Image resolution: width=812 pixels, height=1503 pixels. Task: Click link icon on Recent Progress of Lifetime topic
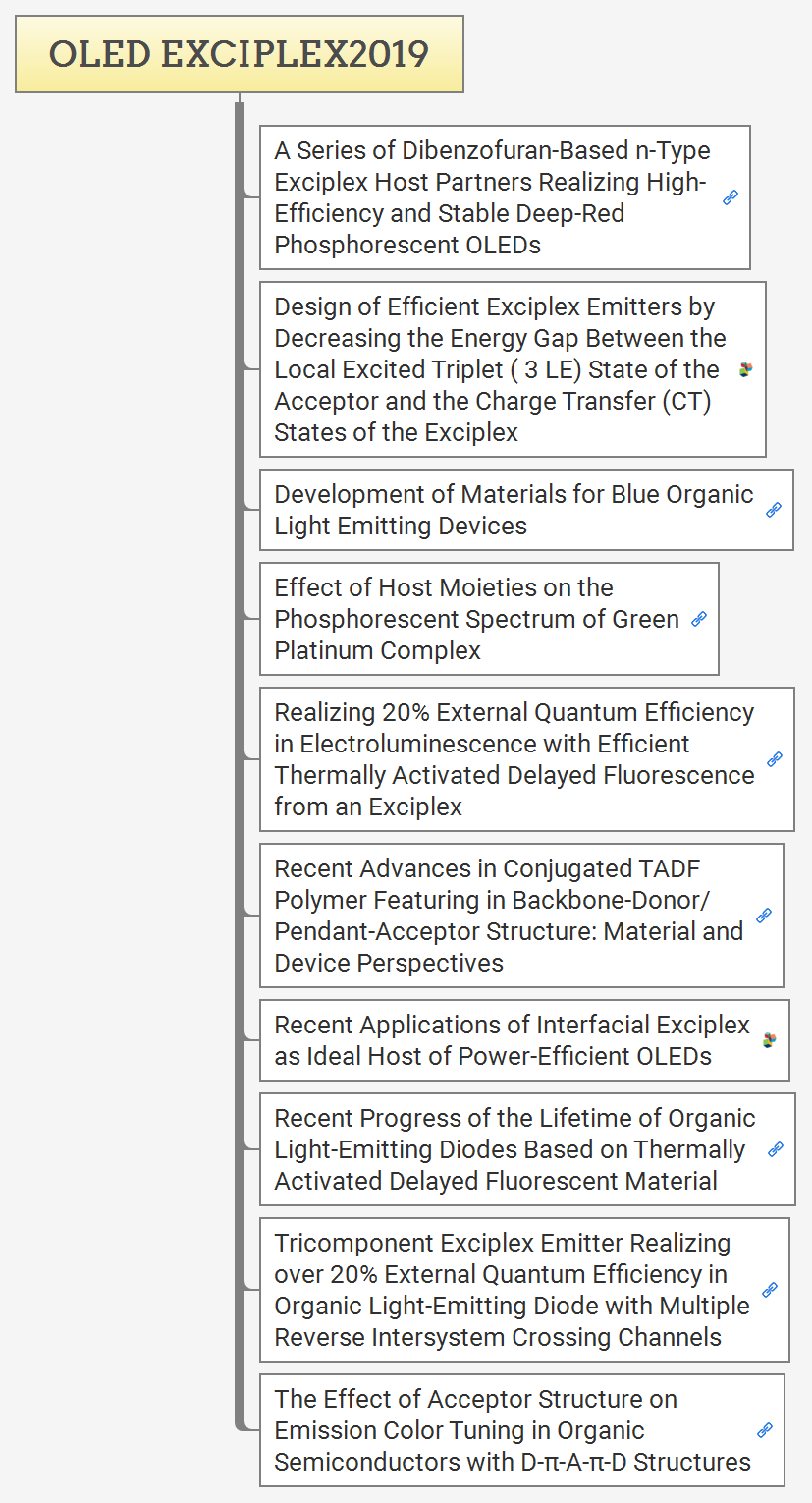click(x=776, y=1149)
